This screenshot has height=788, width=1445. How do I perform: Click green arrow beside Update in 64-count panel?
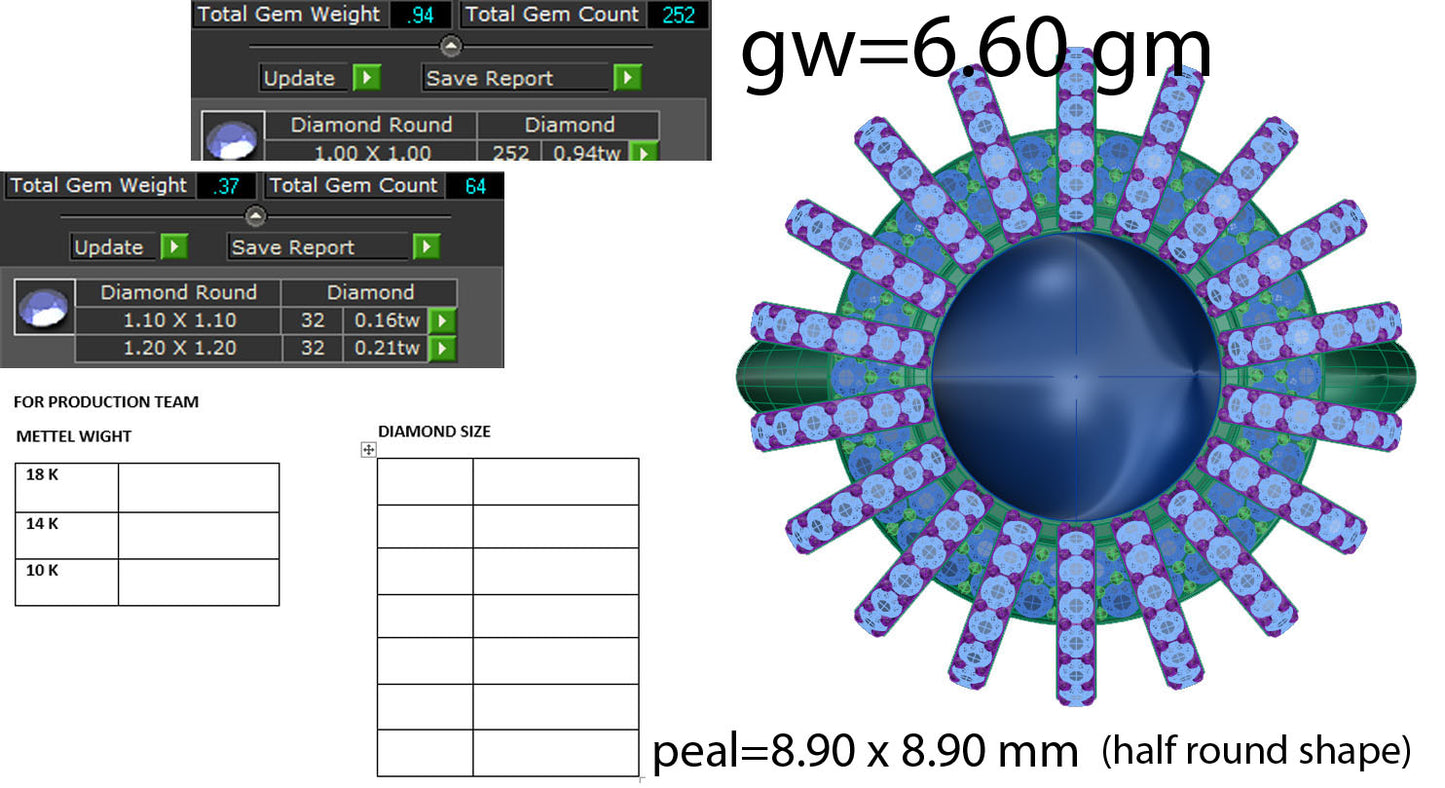pos(174,247)
